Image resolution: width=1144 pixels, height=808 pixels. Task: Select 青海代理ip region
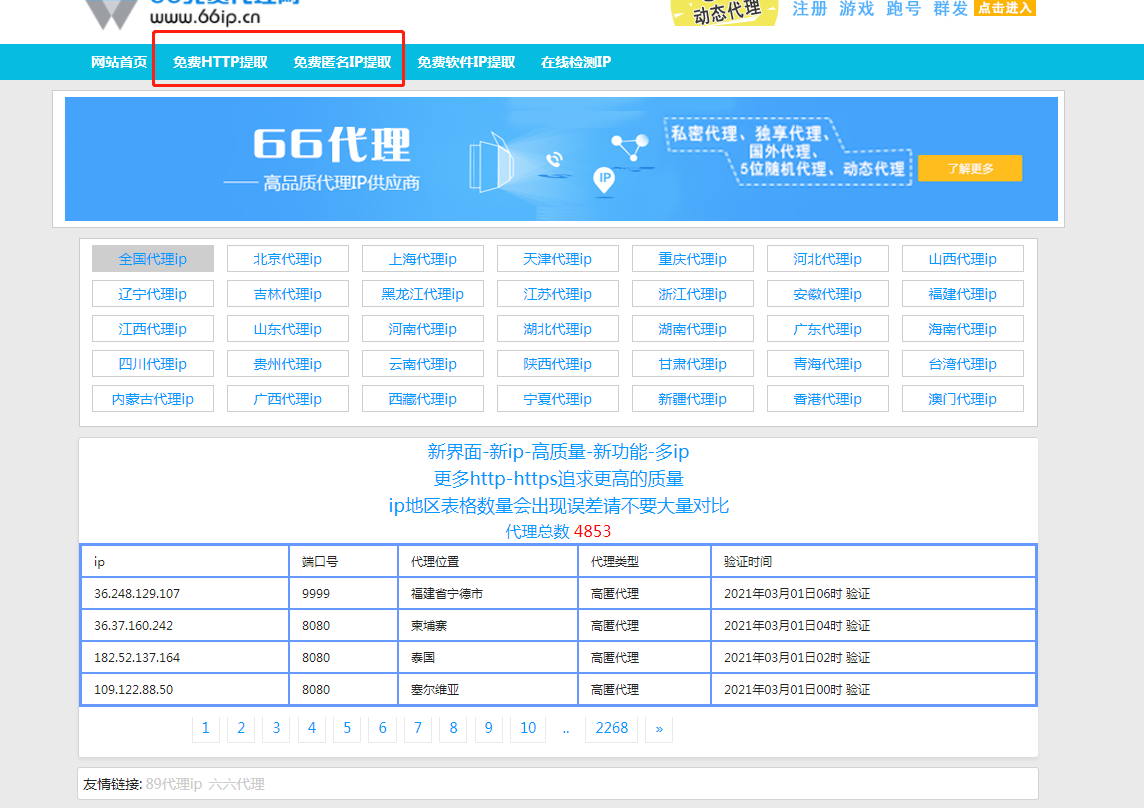coord(827,363)
